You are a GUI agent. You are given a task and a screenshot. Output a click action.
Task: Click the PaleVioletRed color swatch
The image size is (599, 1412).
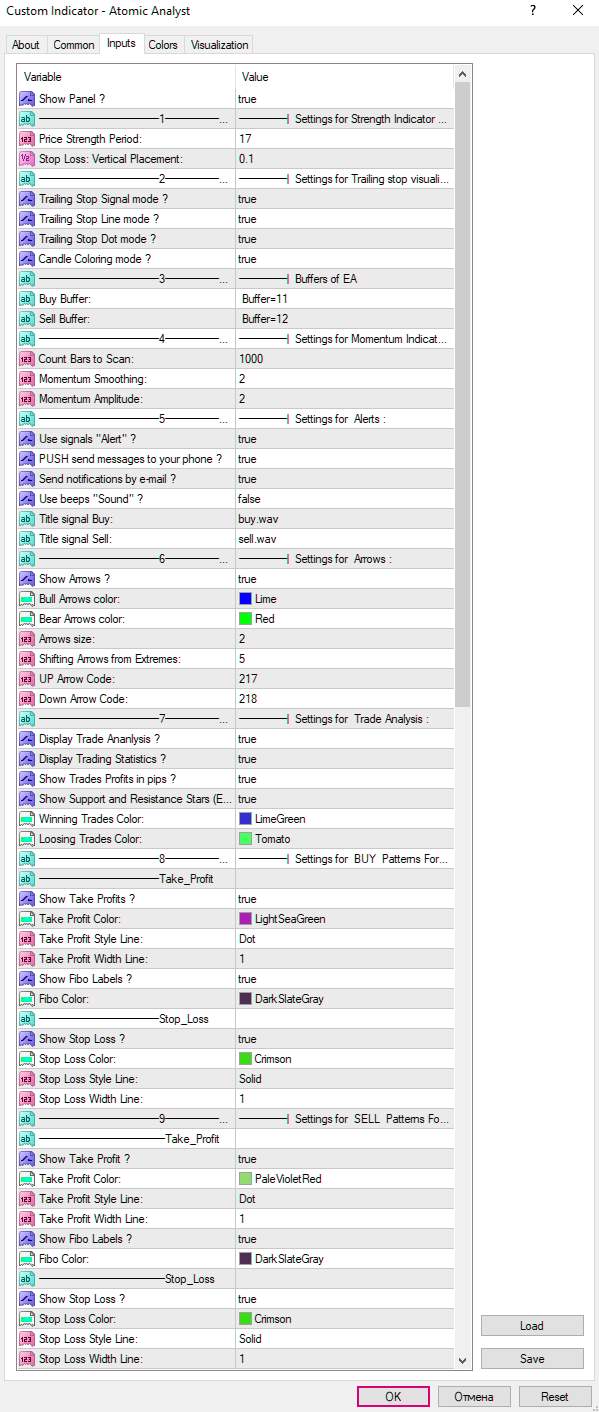point(245,1179)
